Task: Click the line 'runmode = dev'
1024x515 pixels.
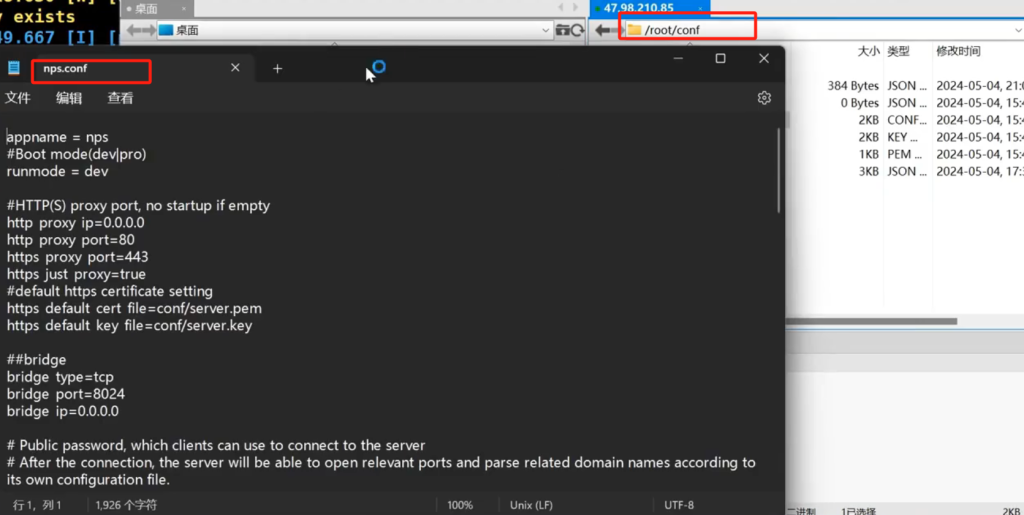Action: click(x=57, y=171)
